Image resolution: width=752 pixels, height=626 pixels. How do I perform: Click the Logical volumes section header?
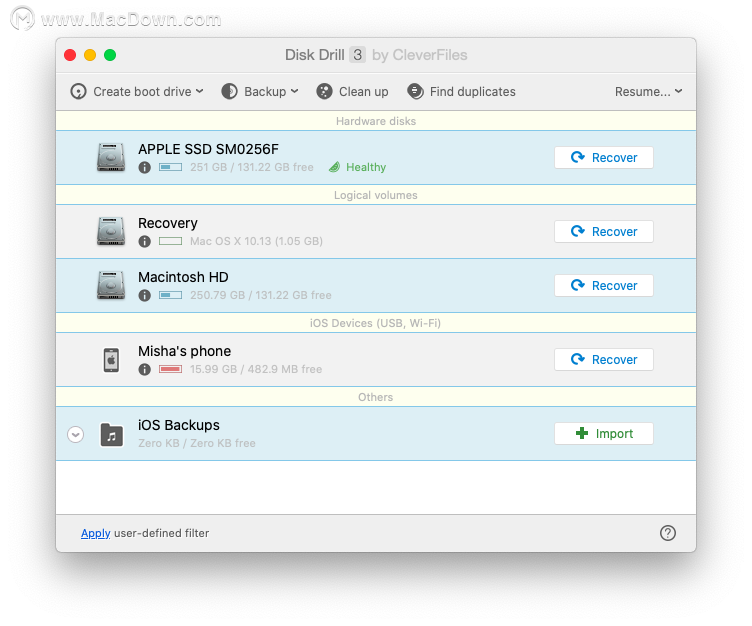pos(376,195)
